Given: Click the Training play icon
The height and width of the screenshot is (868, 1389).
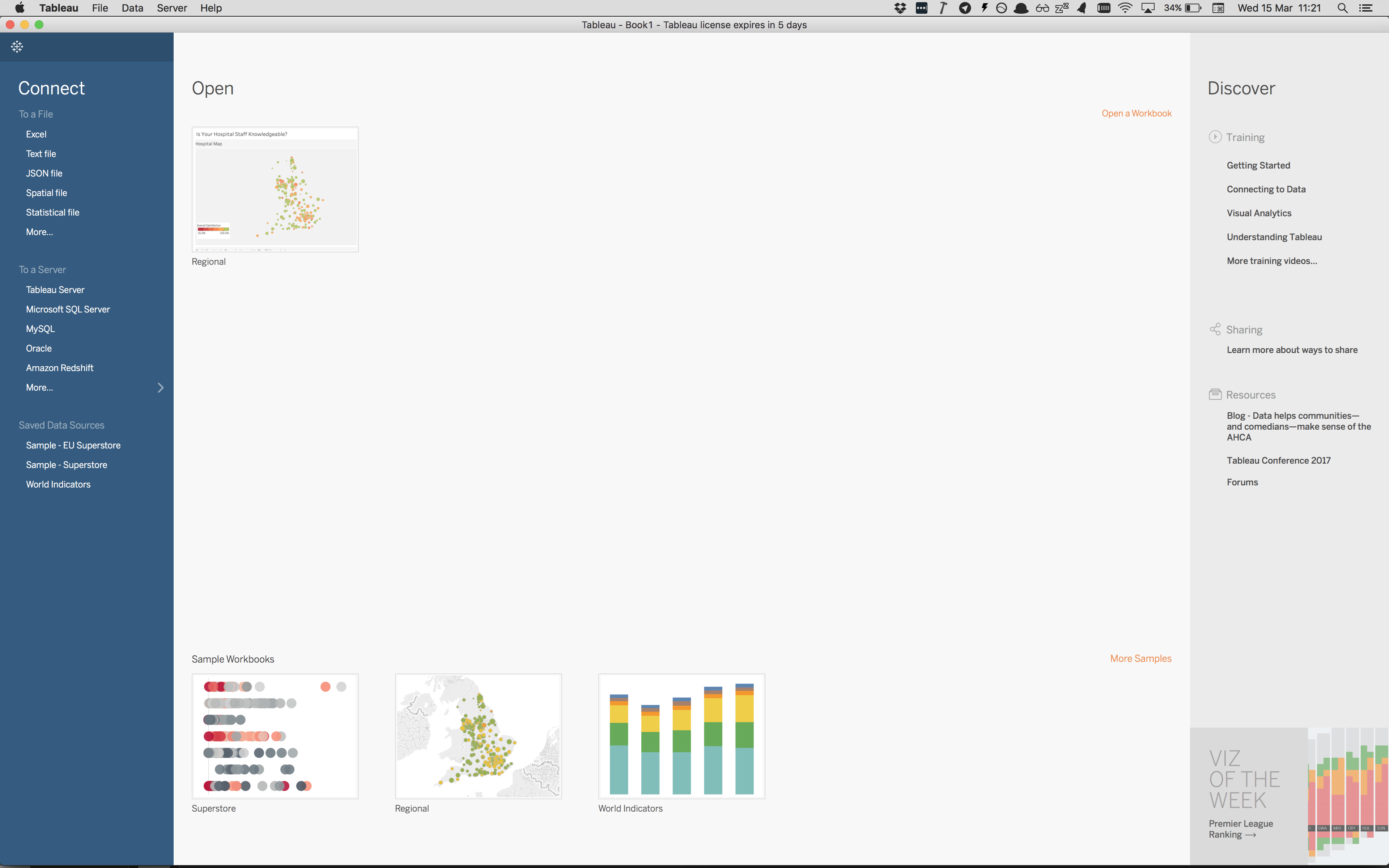Looking at the screenshot, I should coord(1215,137).
